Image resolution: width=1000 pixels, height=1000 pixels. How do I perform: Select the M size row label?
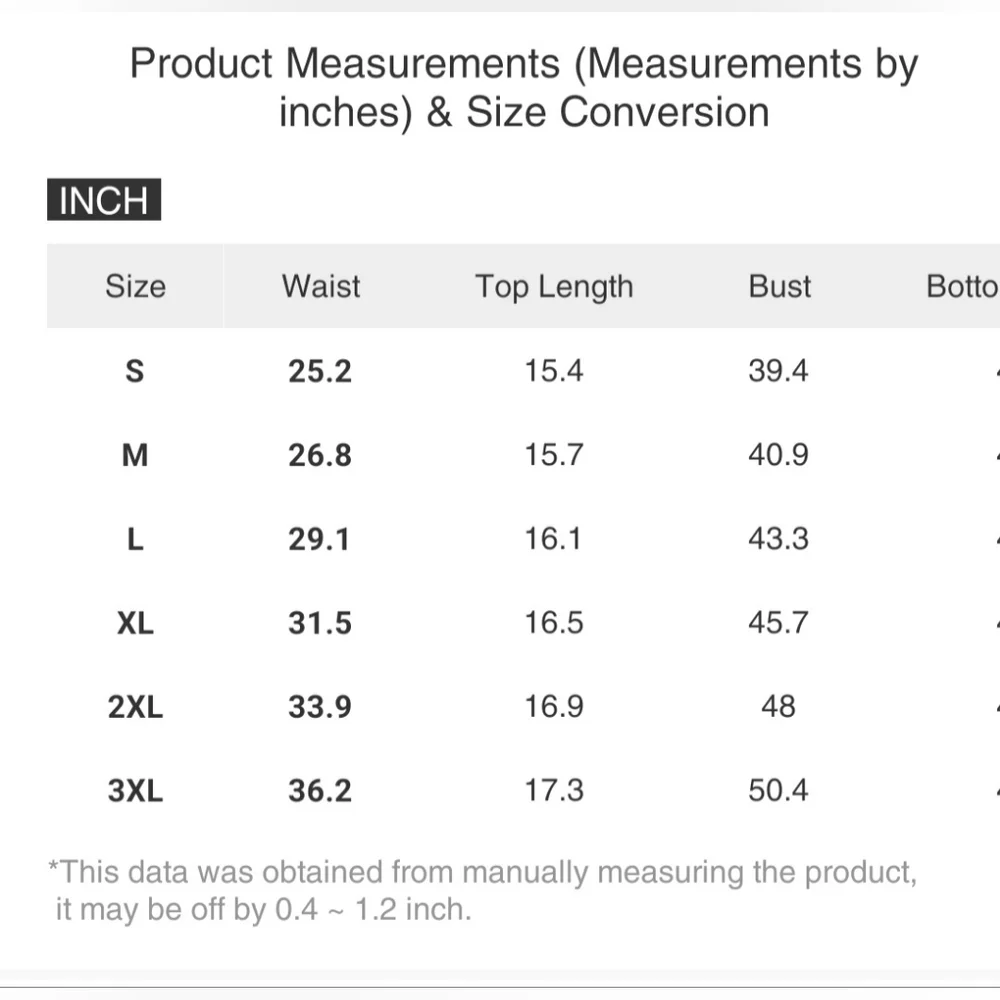[x=135, y=455]
